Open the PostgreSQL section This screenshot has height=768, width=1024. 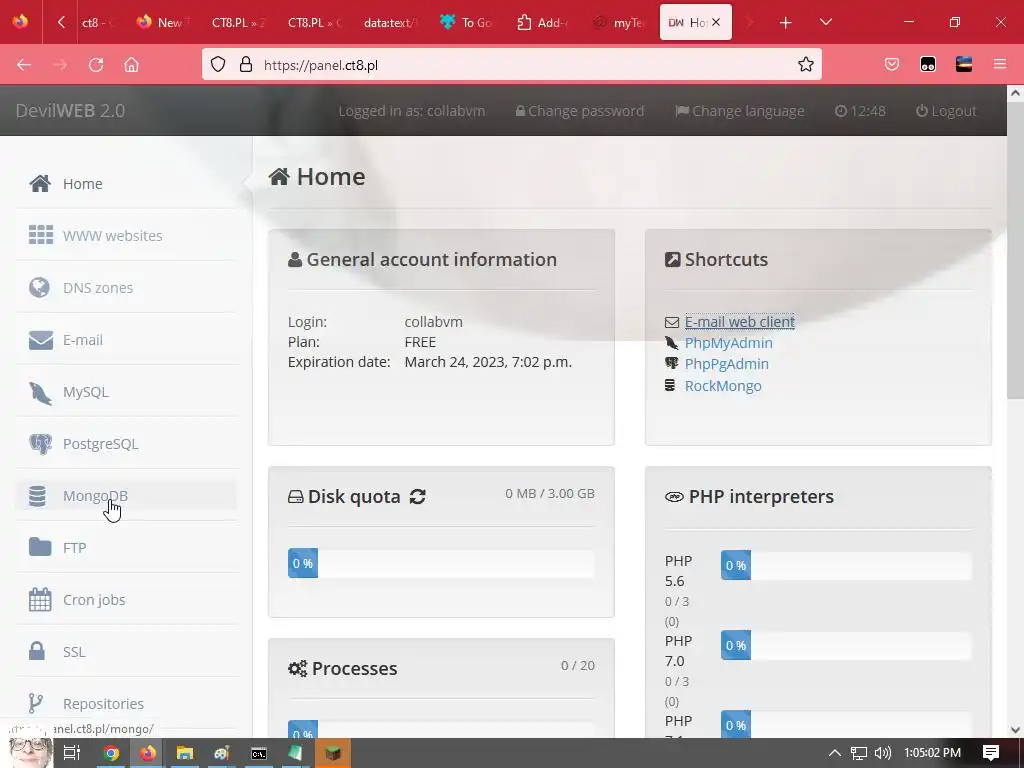[x=127, y=443]
